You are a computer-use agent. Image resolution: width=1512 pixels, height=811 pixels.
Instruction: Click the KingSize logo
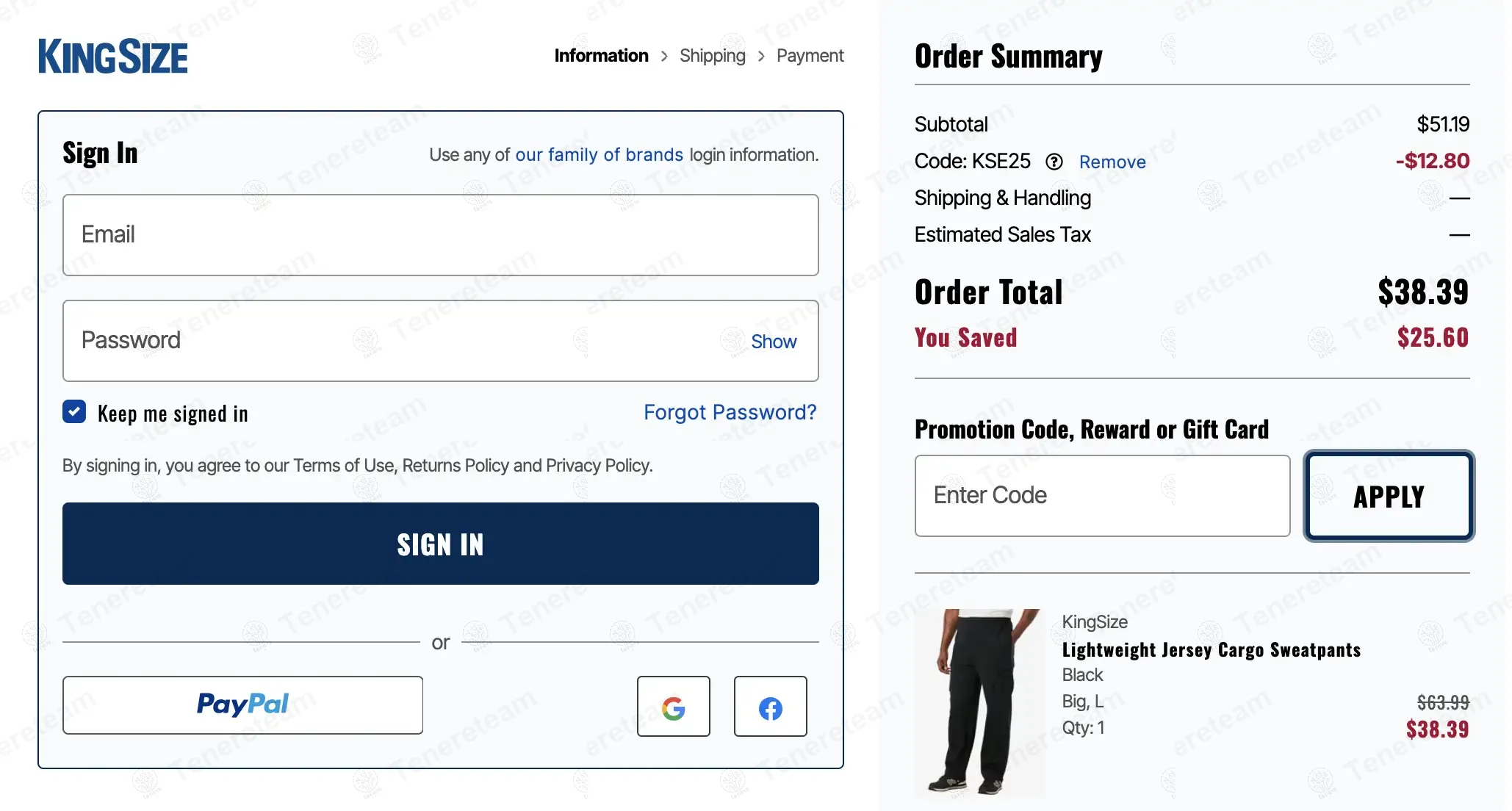pyautogui.click(x=113, y=57)
